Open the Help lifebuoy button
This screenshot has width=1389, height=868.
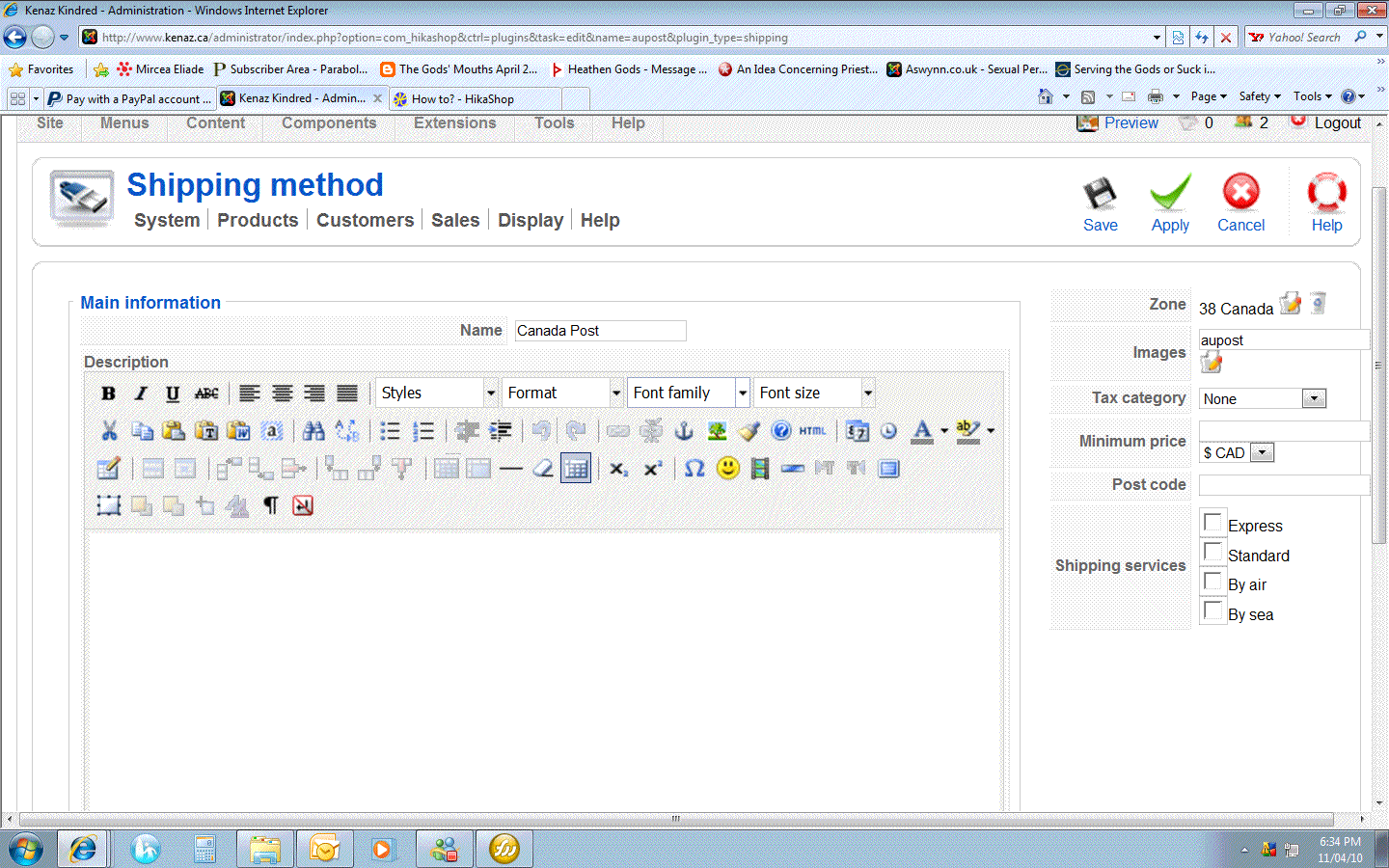(x=1327, y=204)
